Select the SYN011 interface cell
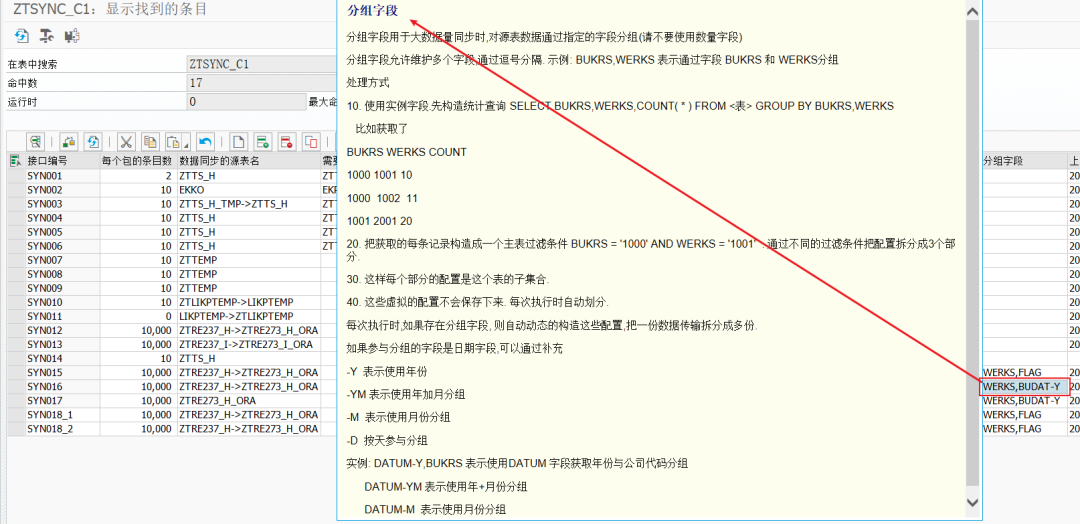Viewport: 1080px width, 524px height. [x=63, y=316]
